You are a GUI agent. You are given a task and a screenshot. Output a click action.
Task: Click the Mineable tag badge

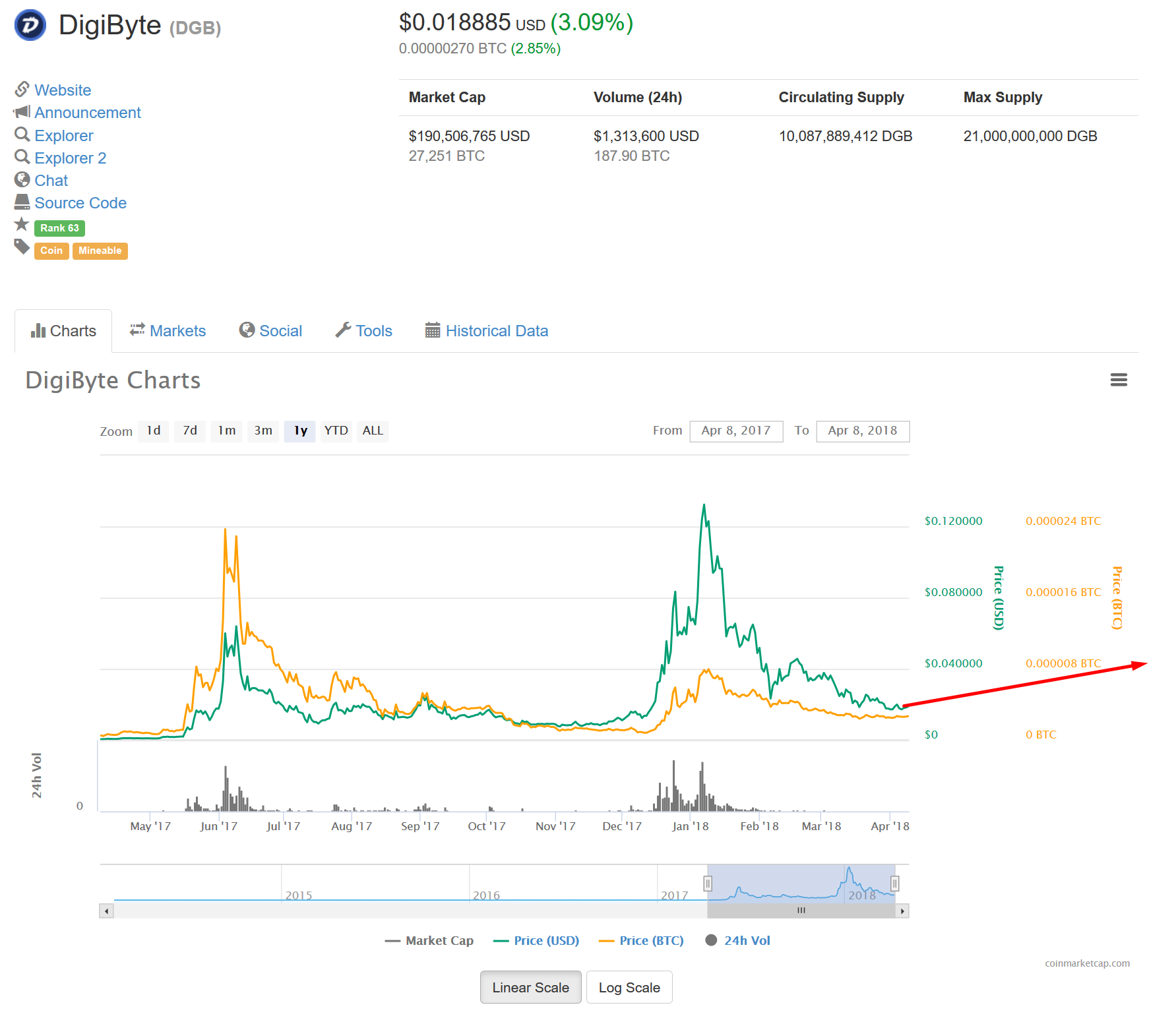[x=100, y=251]
